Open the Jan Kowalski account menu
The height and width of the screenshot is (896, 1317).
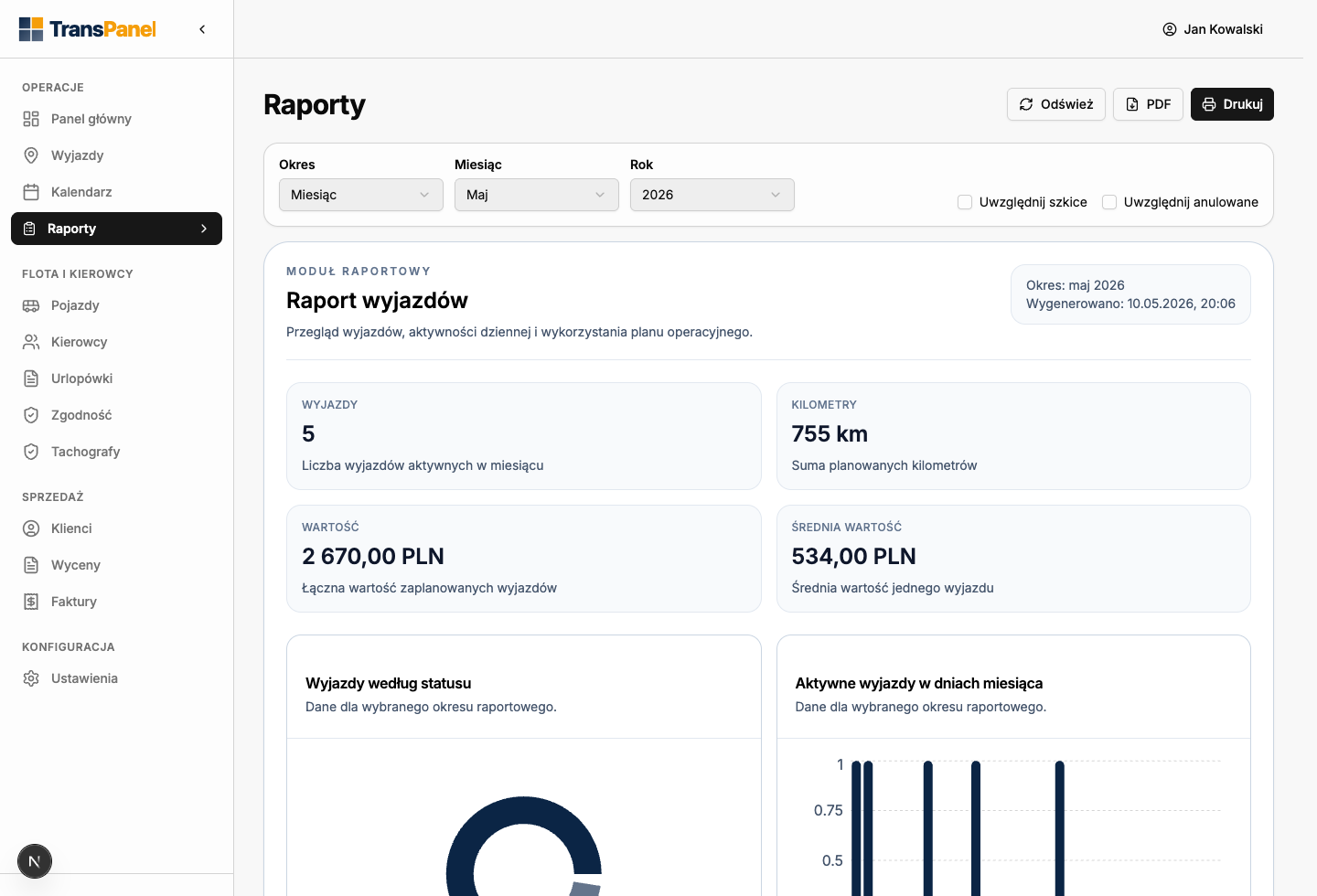[x=1213, y=29]
